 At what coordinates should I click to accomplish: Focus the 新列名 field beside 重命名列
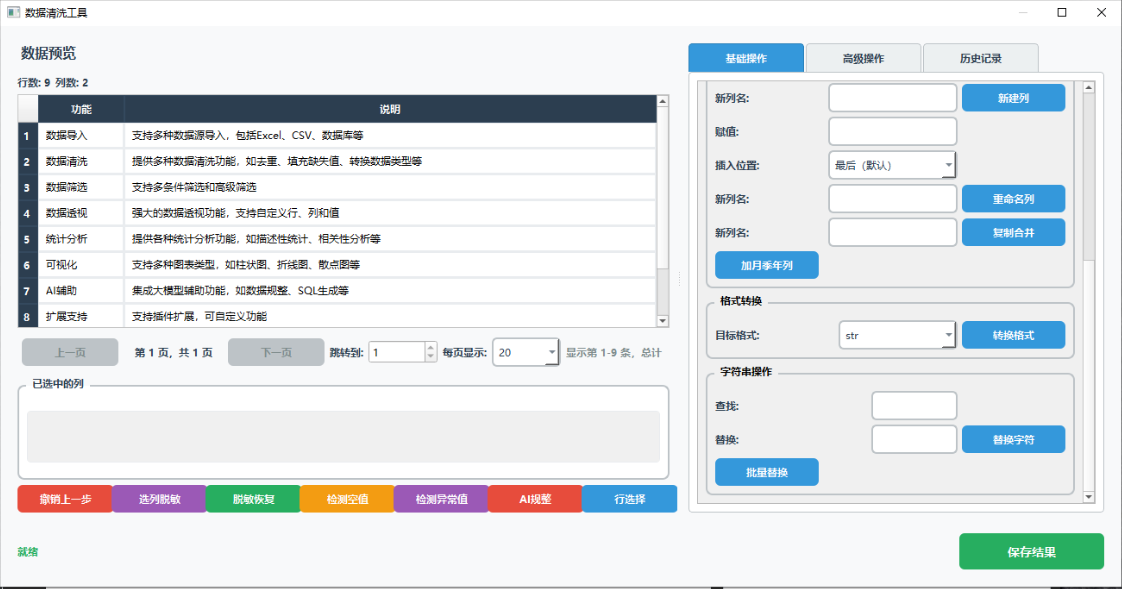click(892, 199)
